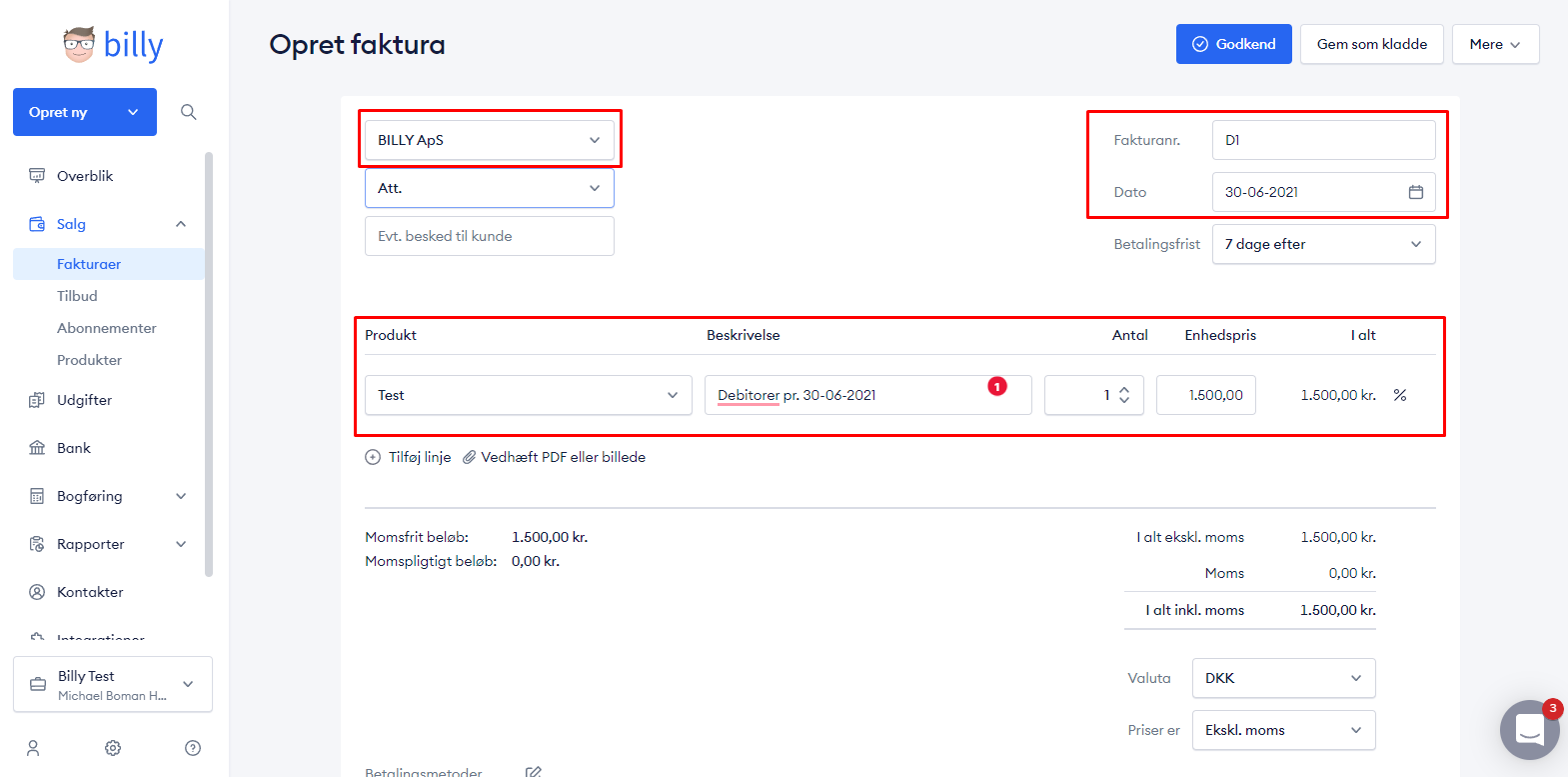Click the red notification badge in description
Image resolution: width=1568 pixels, height=777 pixels.
[x=997, y=386]
